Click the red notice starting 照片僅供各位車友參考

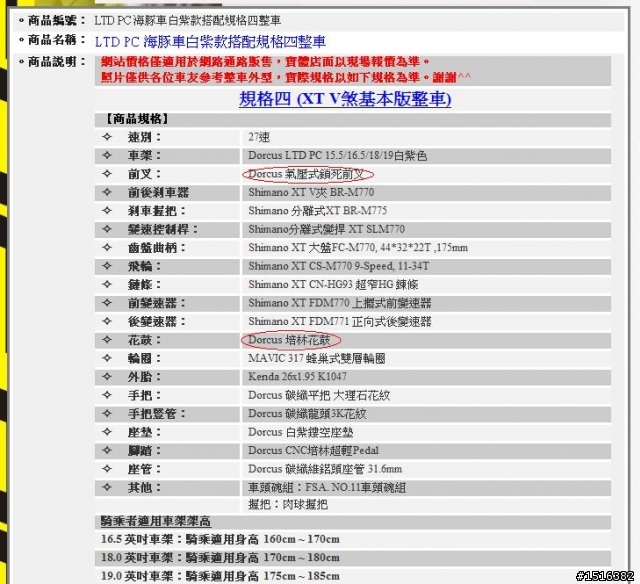tap(286, 77)
